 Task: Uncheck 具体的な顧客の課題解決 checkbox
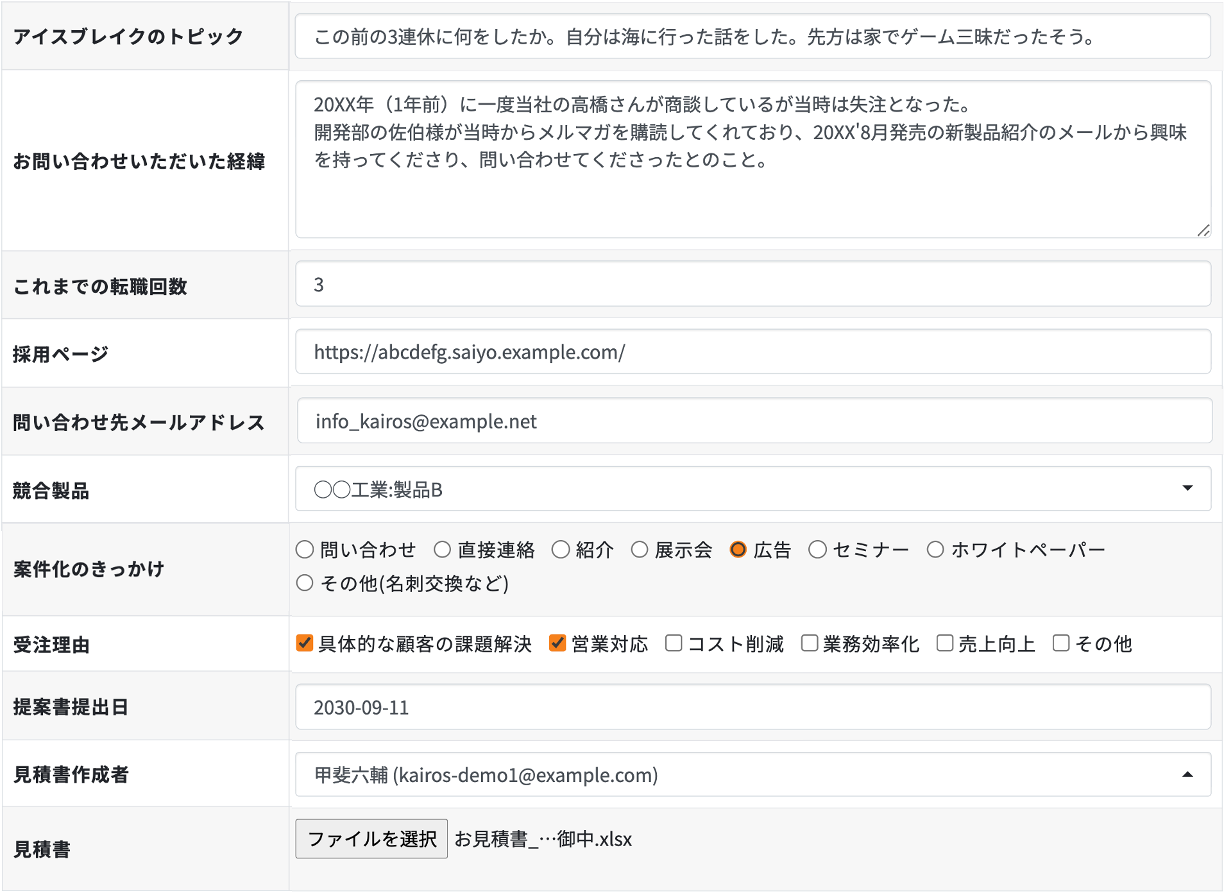pos(305,644)
